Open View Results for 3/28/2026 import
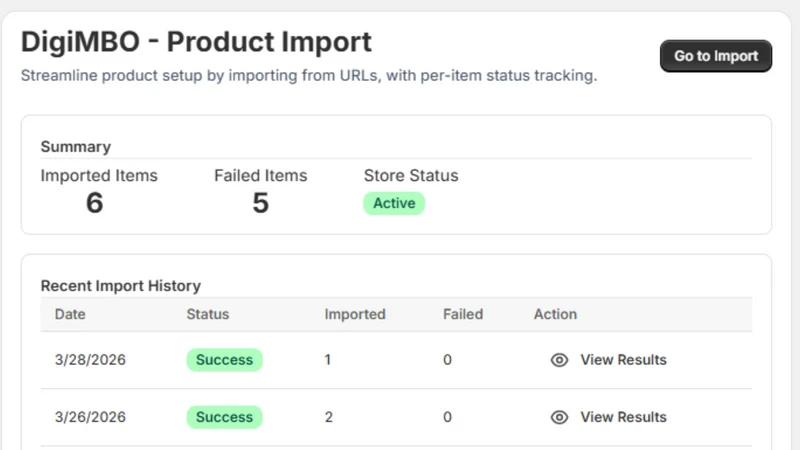Viewport: 800px width, 450px height. pyautogui.click(x=623, y=360)
